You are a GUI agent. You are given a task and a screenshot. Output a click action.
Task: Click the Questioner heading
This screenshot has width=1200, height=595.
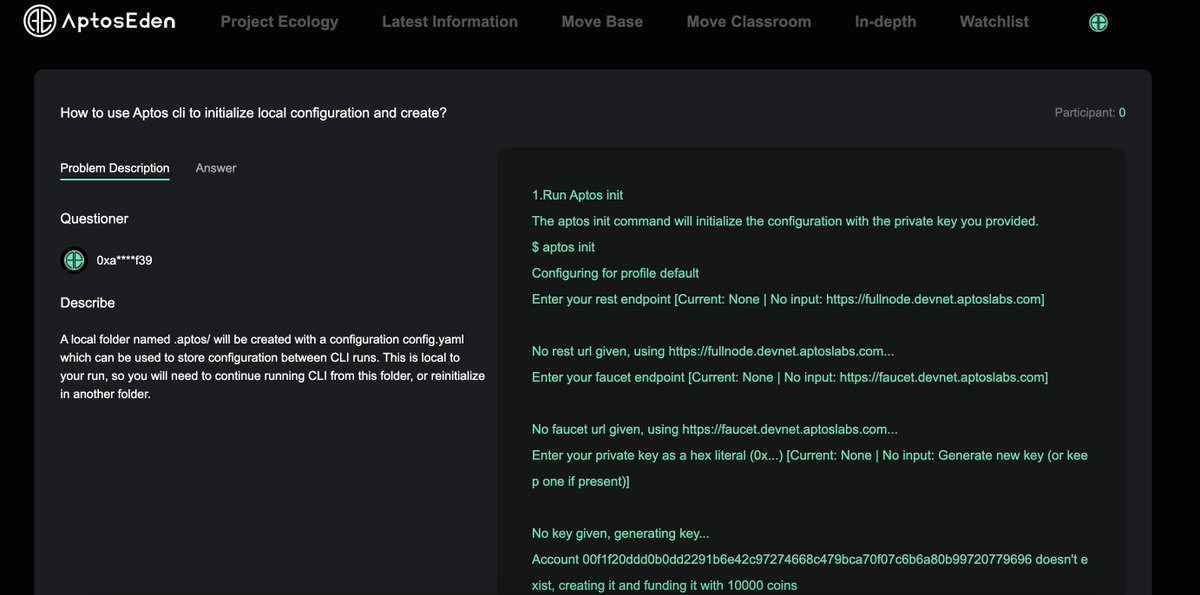click(x=94, y=219)
